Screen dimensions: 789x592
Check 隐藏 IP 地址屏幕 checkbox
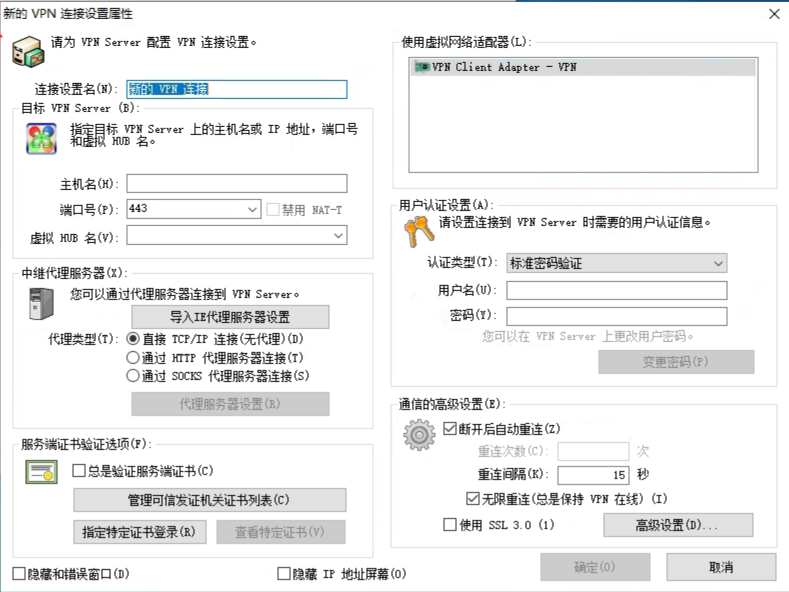coord(284,573)
